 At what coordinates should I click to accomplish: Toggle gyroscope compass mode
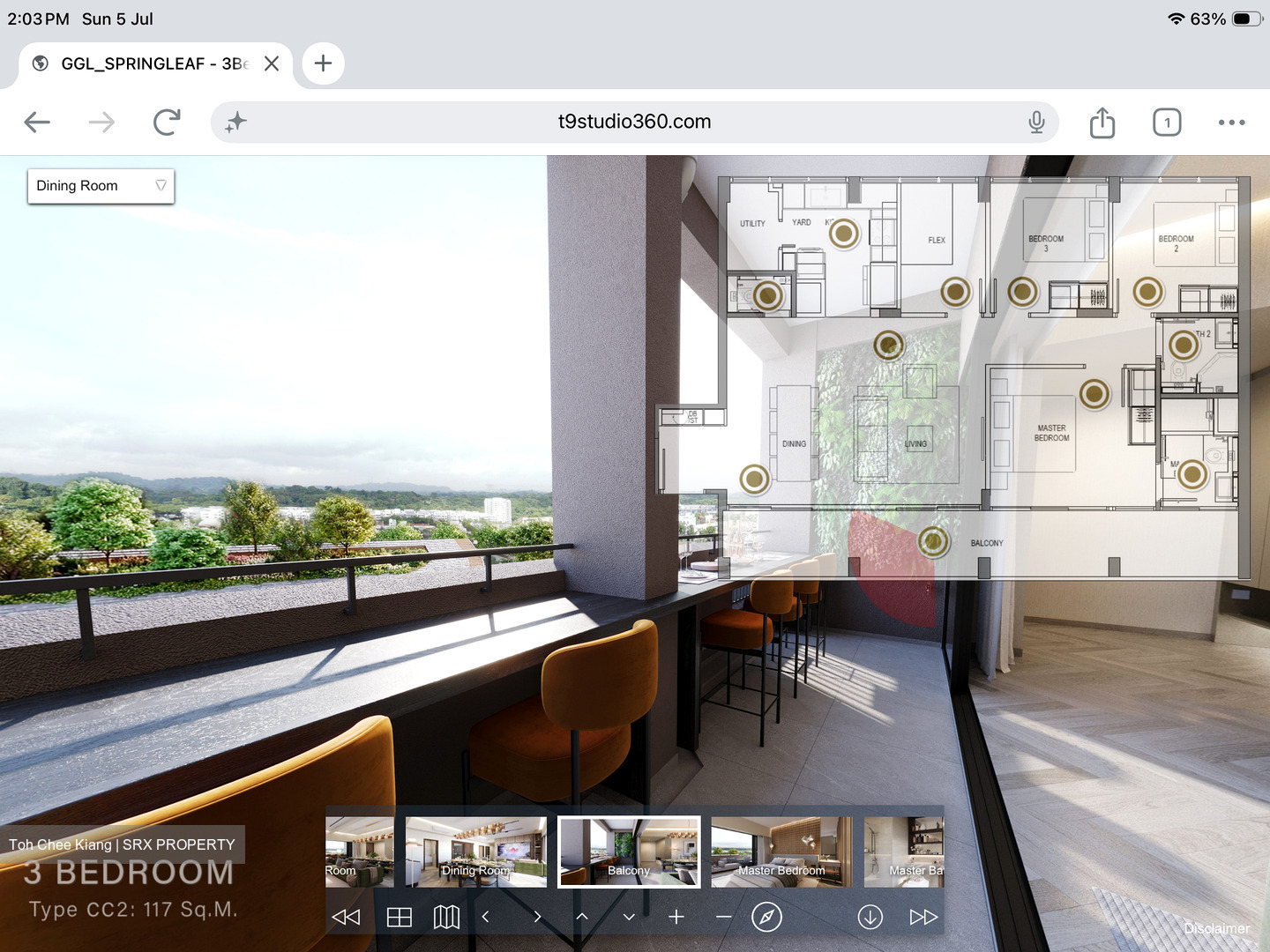point(766,917)
